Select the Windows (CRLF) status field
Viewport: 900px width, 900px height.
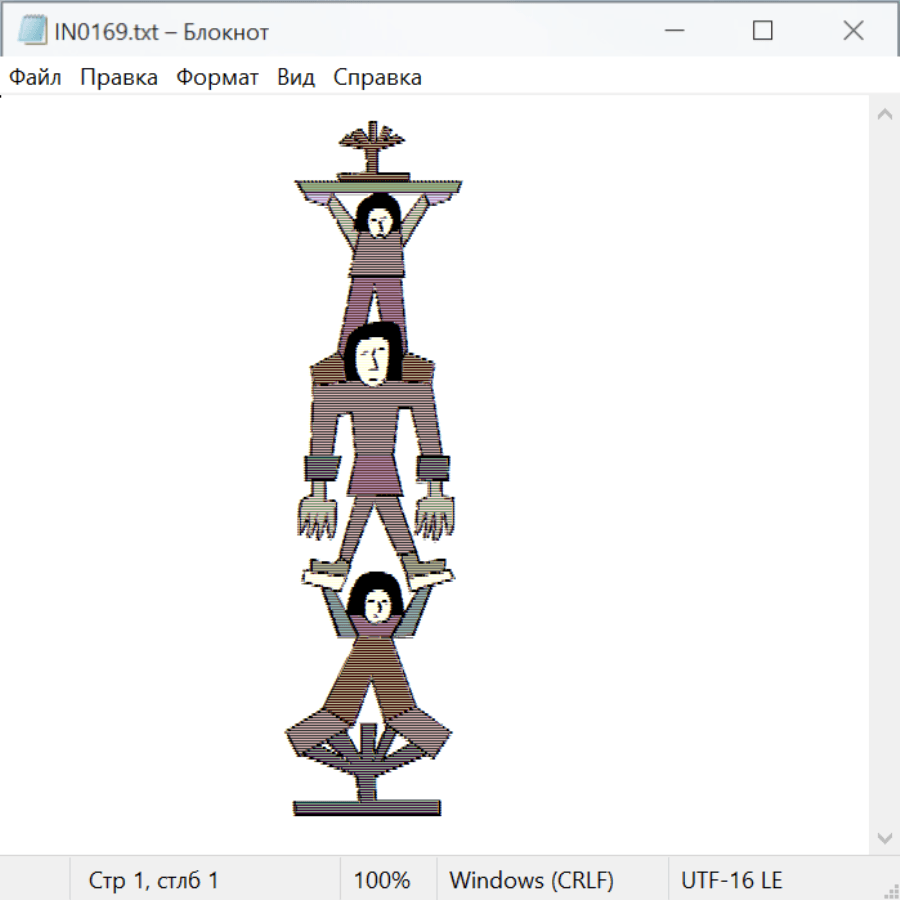[531, 880]
